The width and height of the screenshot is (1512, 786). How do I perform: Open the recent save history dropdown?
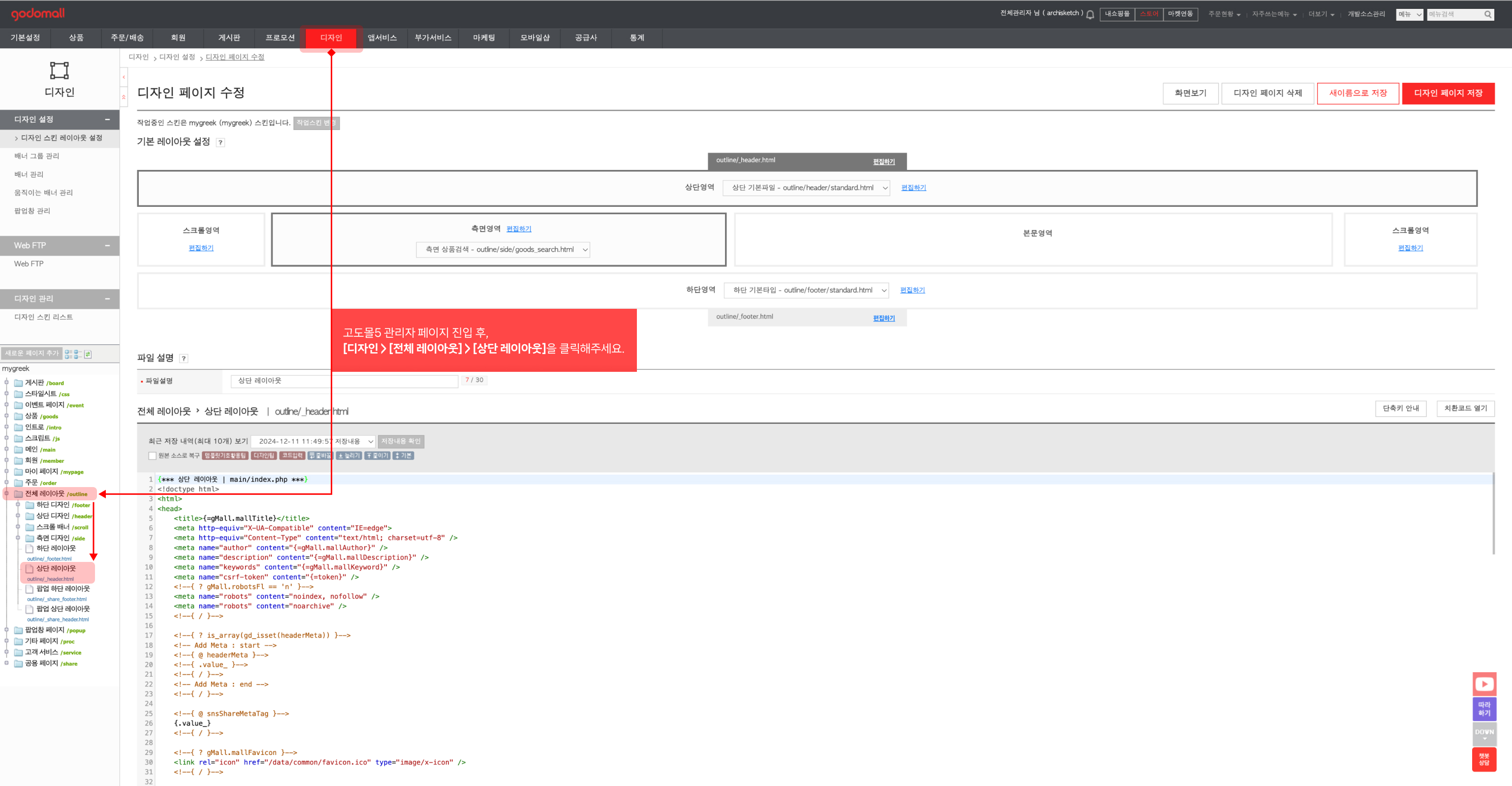click(x=314, y=441)
